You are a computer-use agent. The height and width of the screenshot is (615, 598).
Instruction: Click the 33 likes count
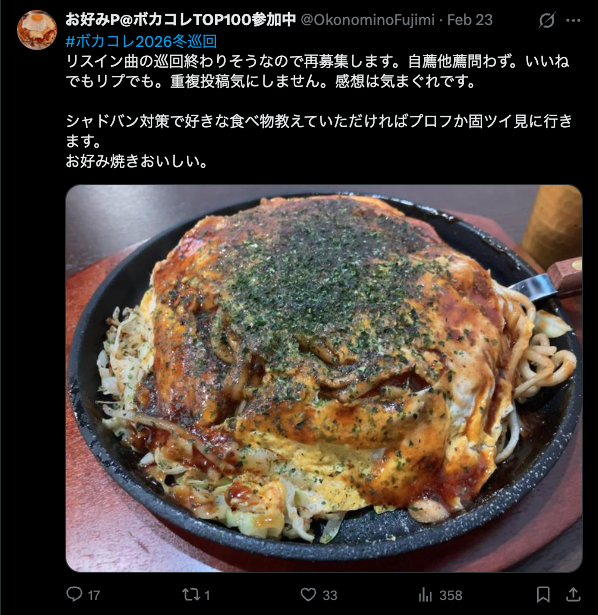330,595
